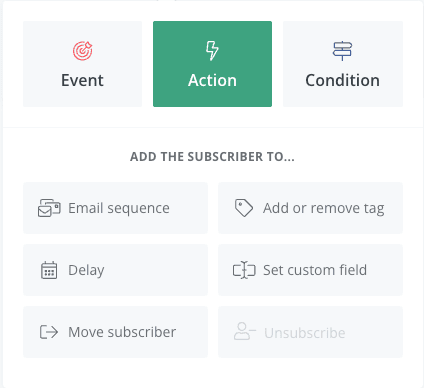424x388 pixels.
Task: Add an Email sequence step
Action: [115, 208]
